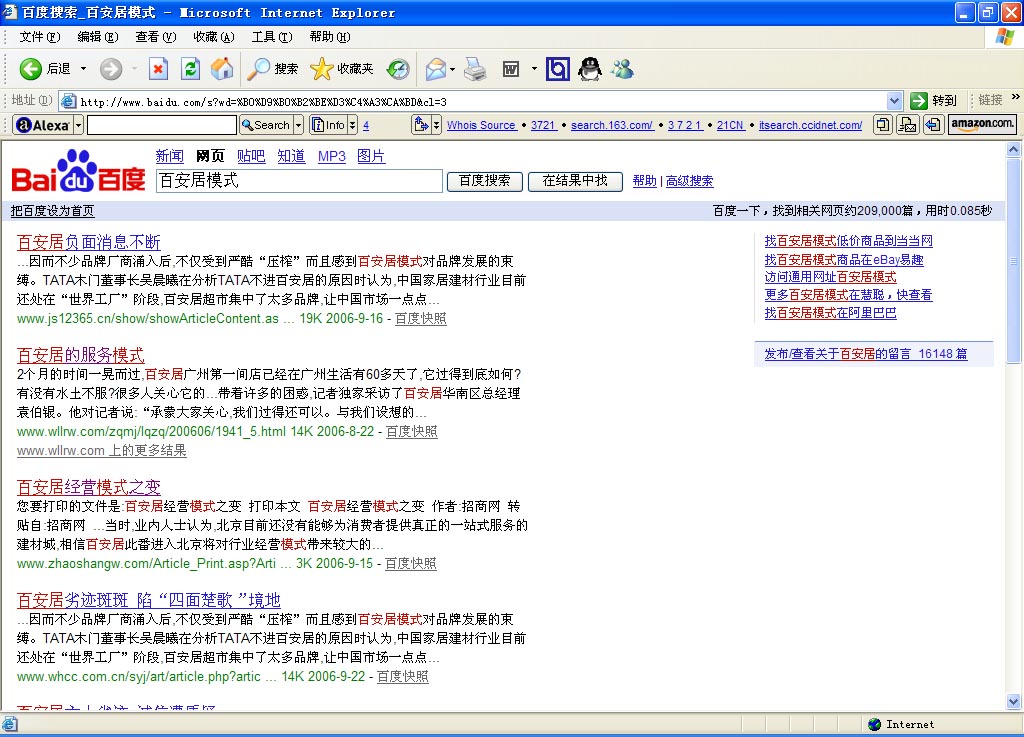Open the 高级搜索 link
Viewport: 1024px width, 737px height.
click(690, 181)
